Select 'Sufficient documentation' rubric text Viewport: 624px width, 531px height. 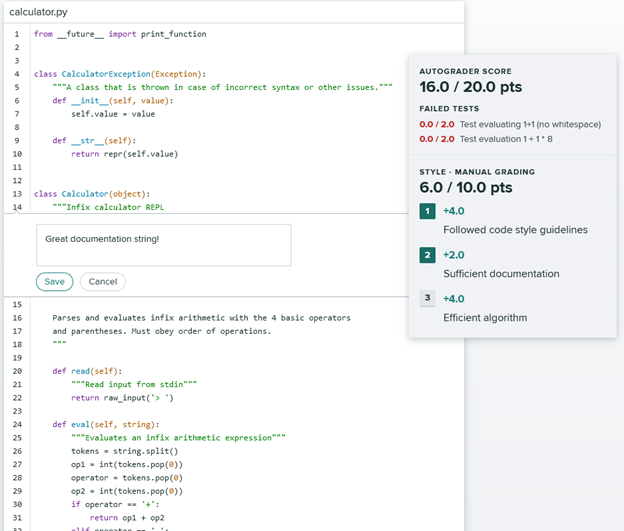pyautogui.click(x=501, y=274)
